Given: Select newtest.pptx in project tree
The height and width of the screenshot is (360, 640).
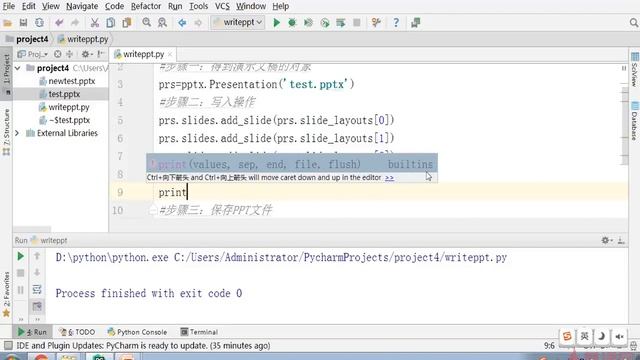Looking at the screenshot, I should pos(72,81).
